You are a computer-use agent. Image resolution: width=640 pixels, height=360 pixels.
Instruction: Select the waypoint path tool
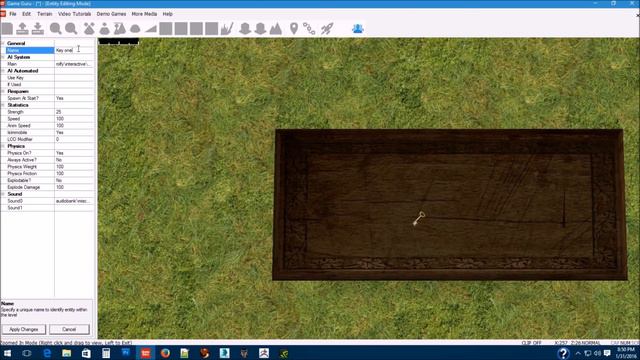tap(309, 29)
